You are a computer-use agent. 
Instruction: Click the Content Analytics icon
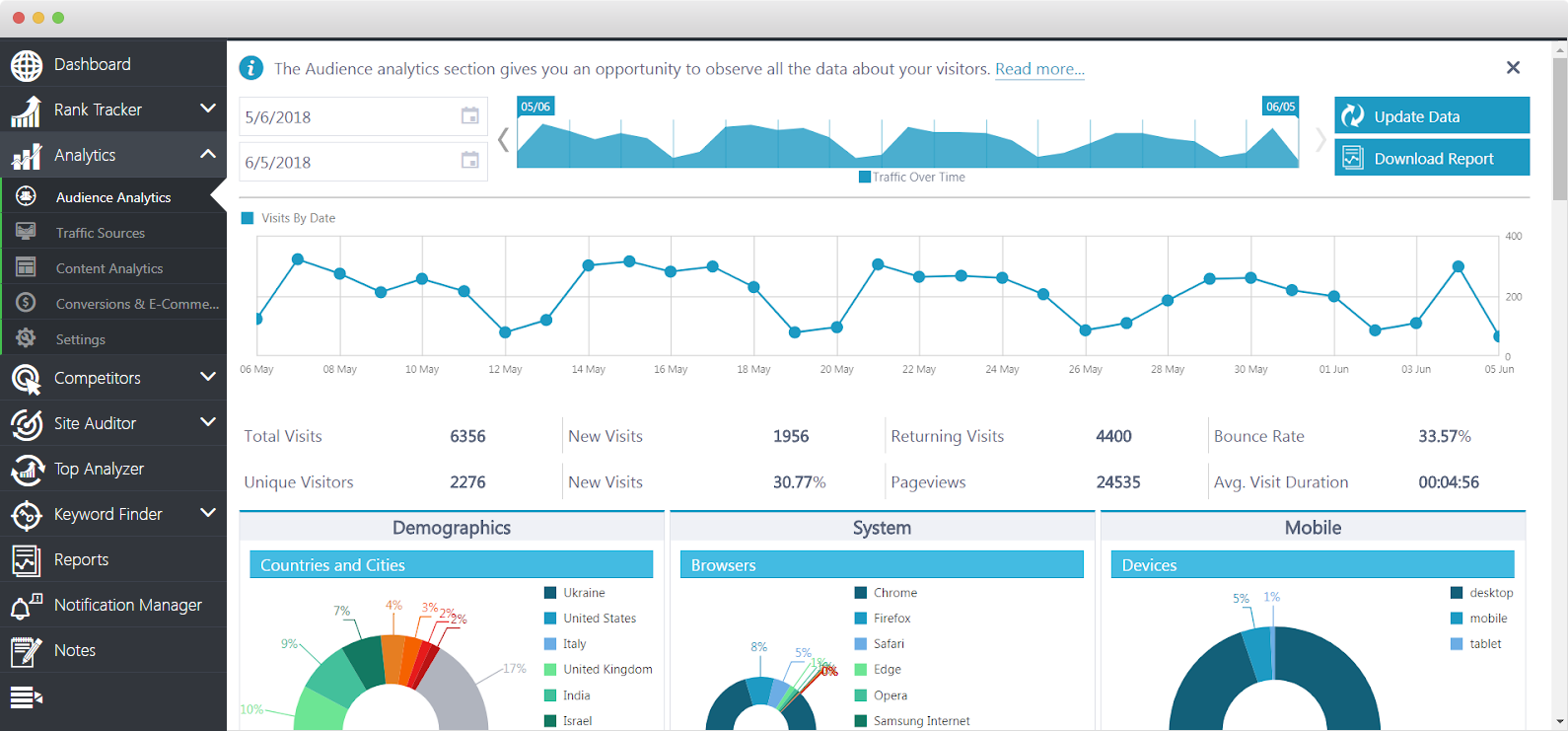click(x=27, y=267)
